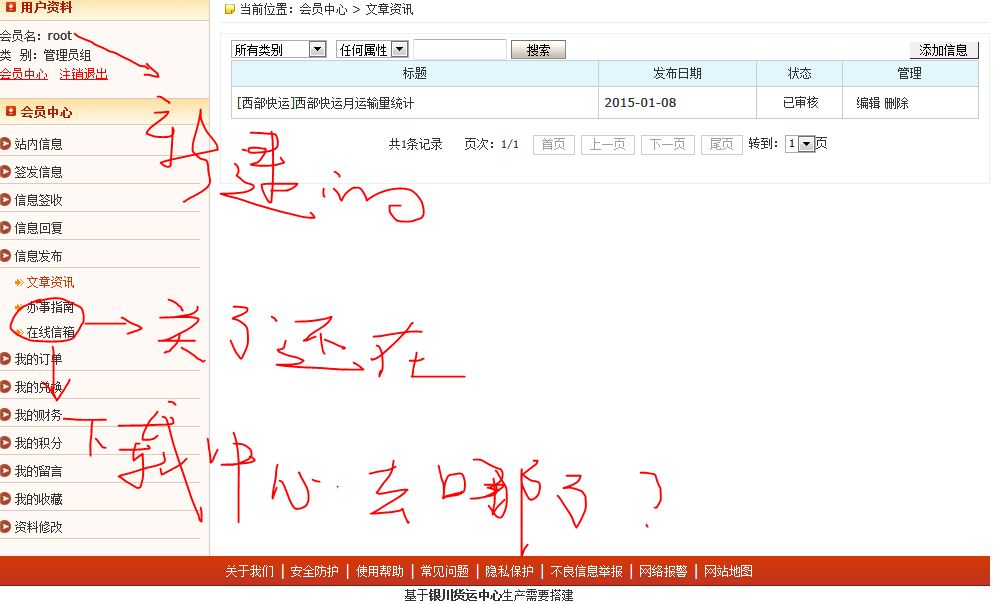Open 文章资讯 under 信息发布
The image size is (993, 604).
pyautogui.click(x=50, y=282)
